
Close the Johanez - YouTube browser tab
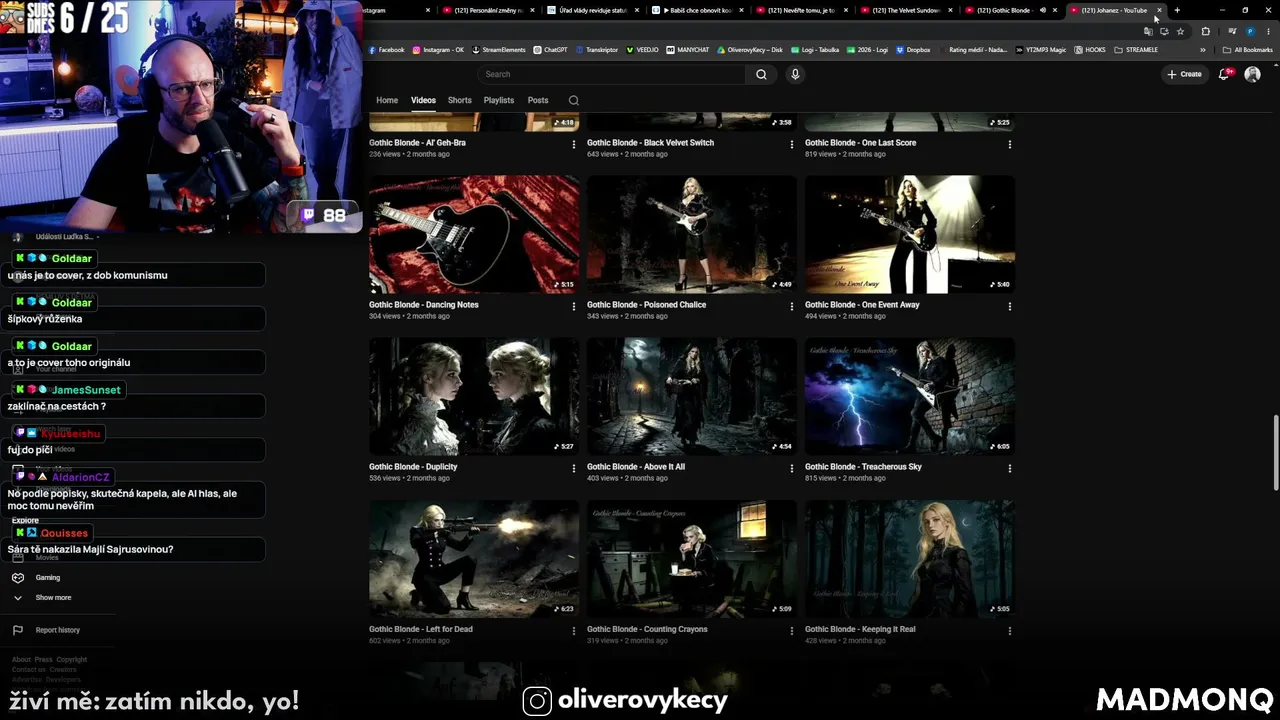click(x=1159, y=10)
